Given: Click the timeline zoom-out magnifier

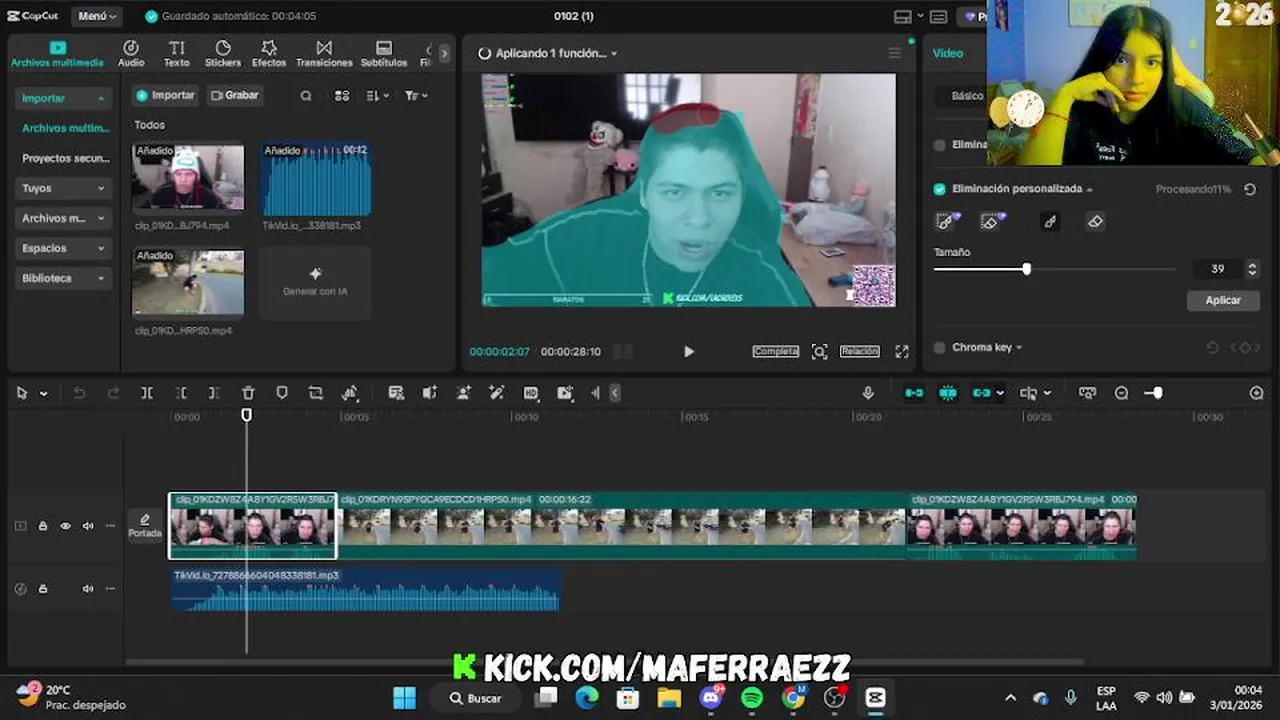Looking at the screenshot, I should 1122,393.
